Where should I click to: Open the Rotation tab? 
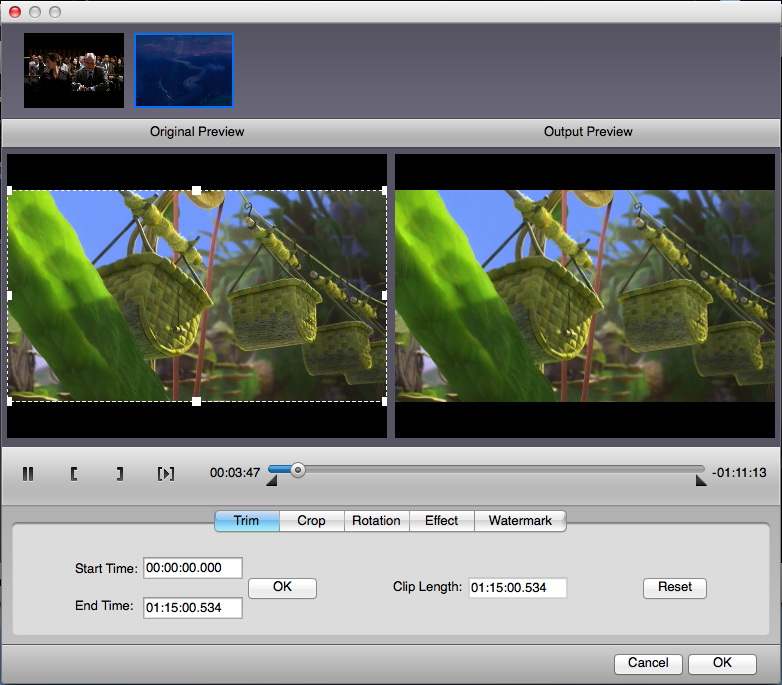click(377, 521)
